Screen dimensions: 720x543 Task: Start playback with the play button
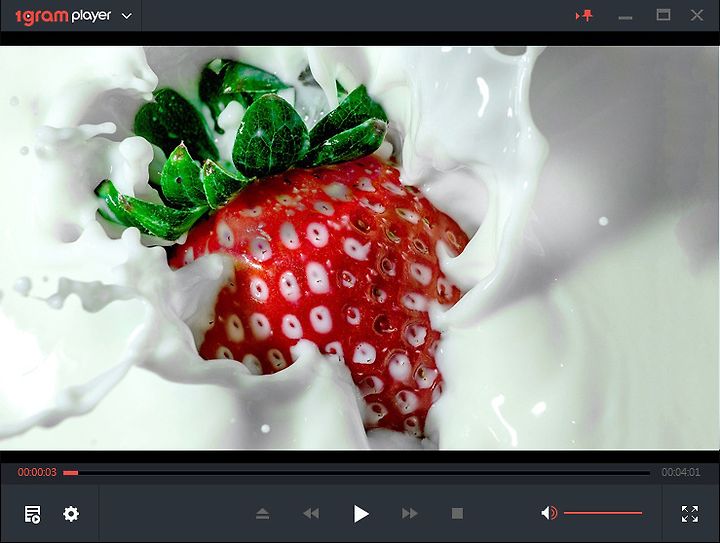click(x=361, y=514)
